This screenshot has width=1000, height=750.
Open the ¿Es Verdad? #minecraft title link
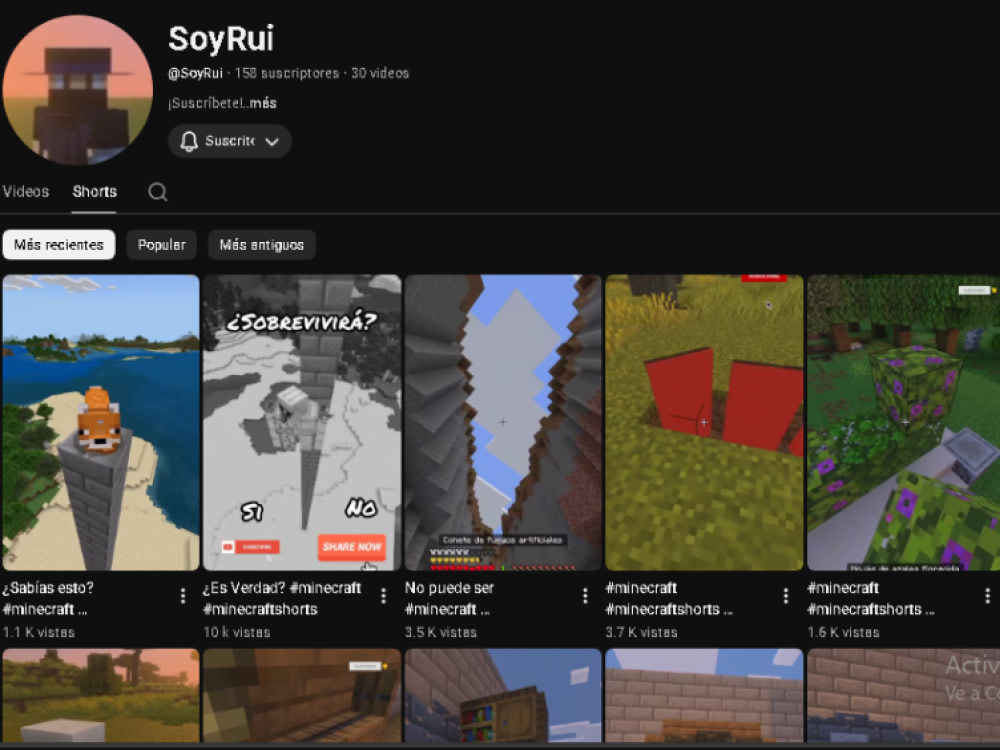click(282, 598)
